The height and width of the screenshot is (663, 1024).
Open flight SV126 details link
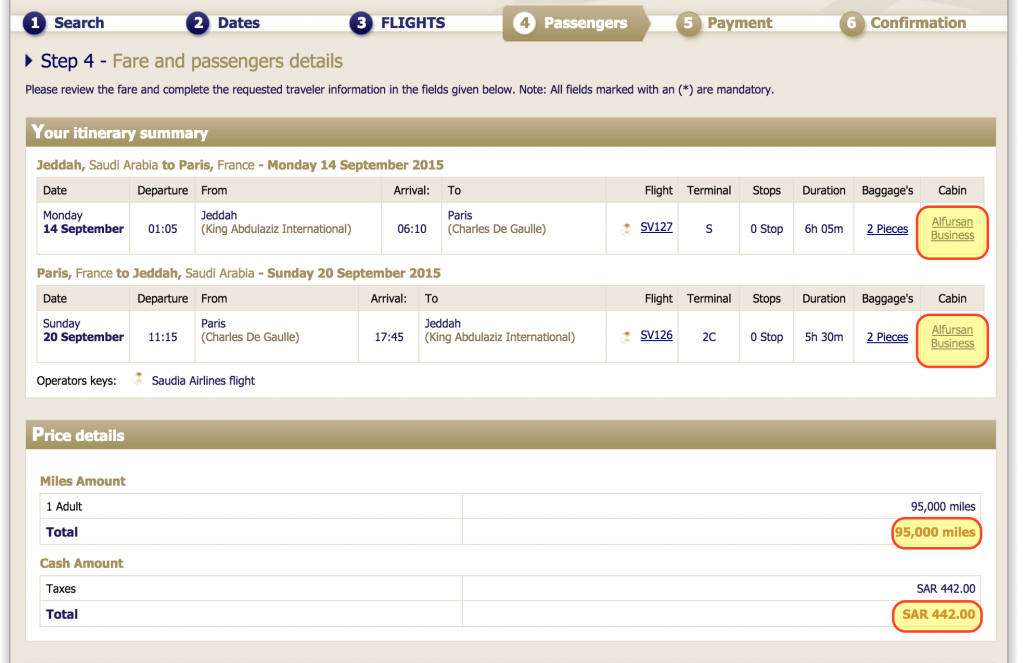[656, 335]
